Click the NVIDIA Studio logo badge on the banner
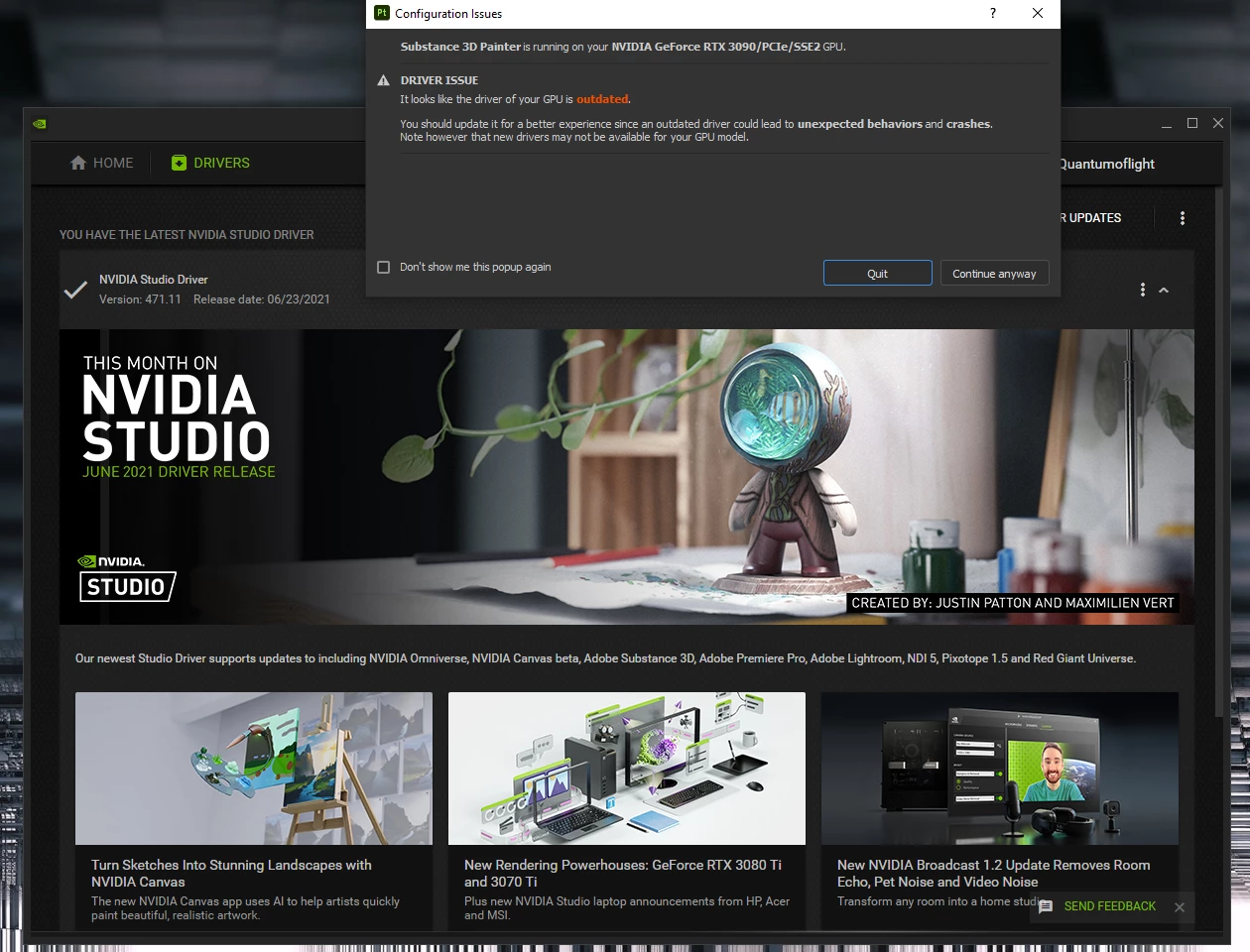 (x=127, y=578)
